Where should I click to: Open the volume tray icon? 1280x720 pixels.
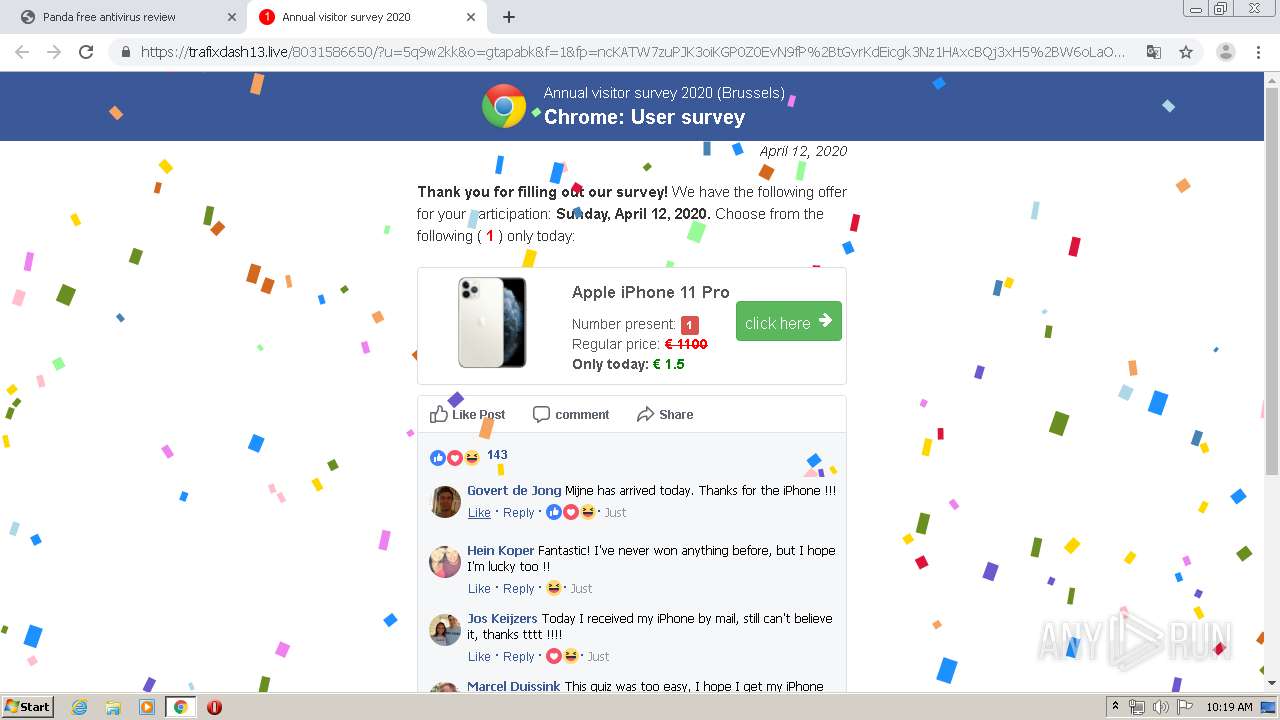1160,707
